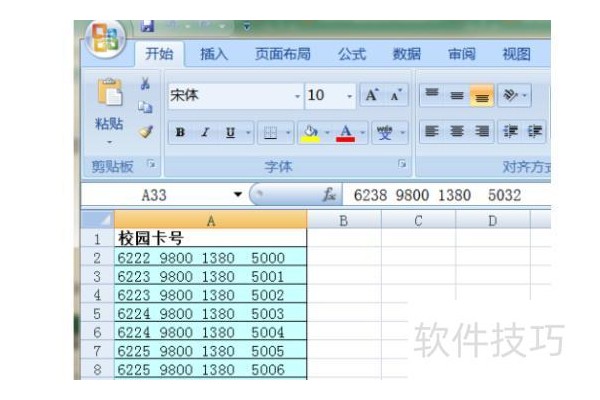Expand the Name Box dropdown arrow
Image resolution: width=600 pixels, height=400 pixels.
[x=238, y=195]
